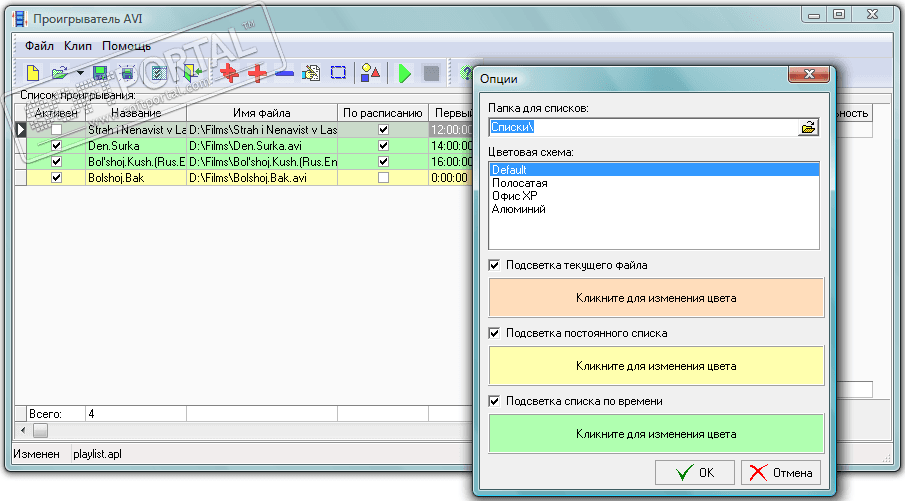The image size is (905, 501).
Task: Click the browse folder icon beside Списки\ field
Action: tap(809, 128)
